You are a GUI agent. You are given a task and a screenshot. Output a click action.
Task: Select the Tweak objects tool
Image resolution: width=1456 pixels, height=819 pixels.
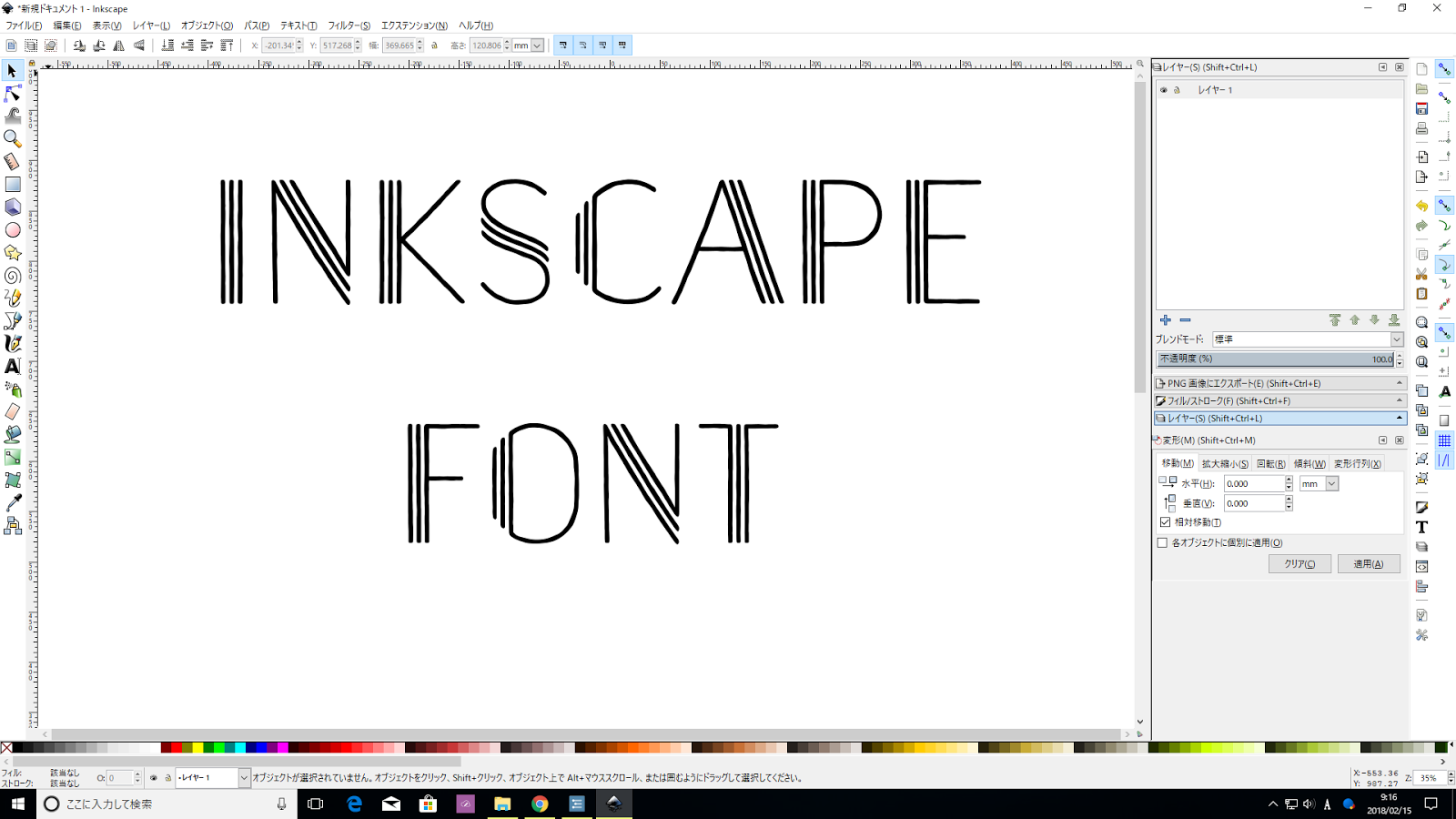point(13,116)
